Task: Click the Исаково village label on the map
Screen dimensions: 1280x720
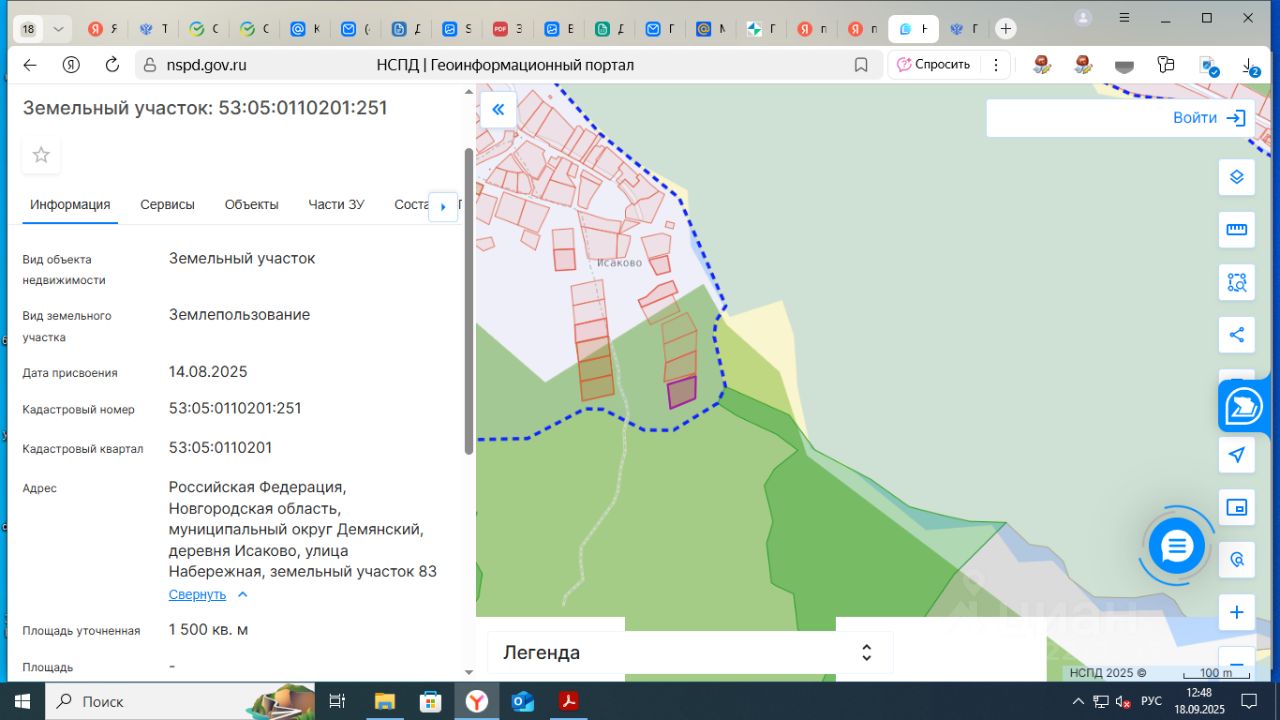Action: pyautogui.click(x=619, y=263)
